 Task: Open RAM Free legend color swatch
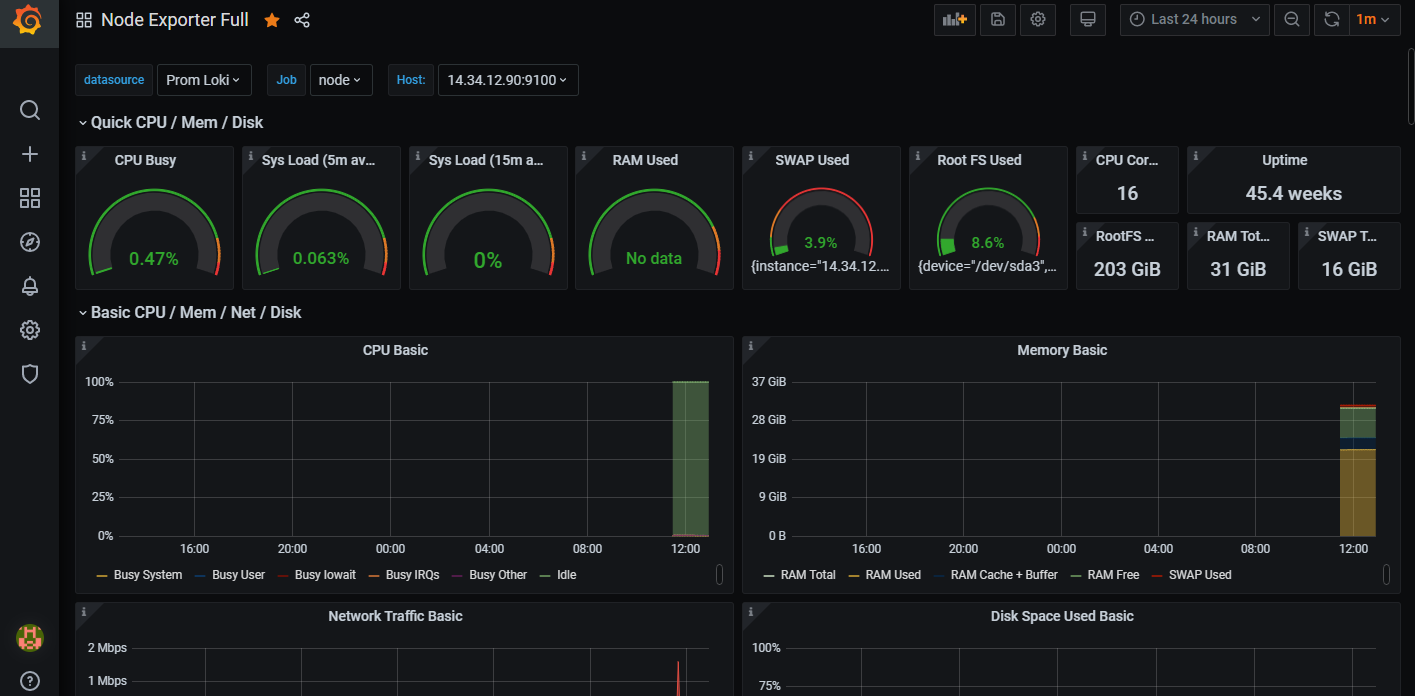[x=1076, y=576]
